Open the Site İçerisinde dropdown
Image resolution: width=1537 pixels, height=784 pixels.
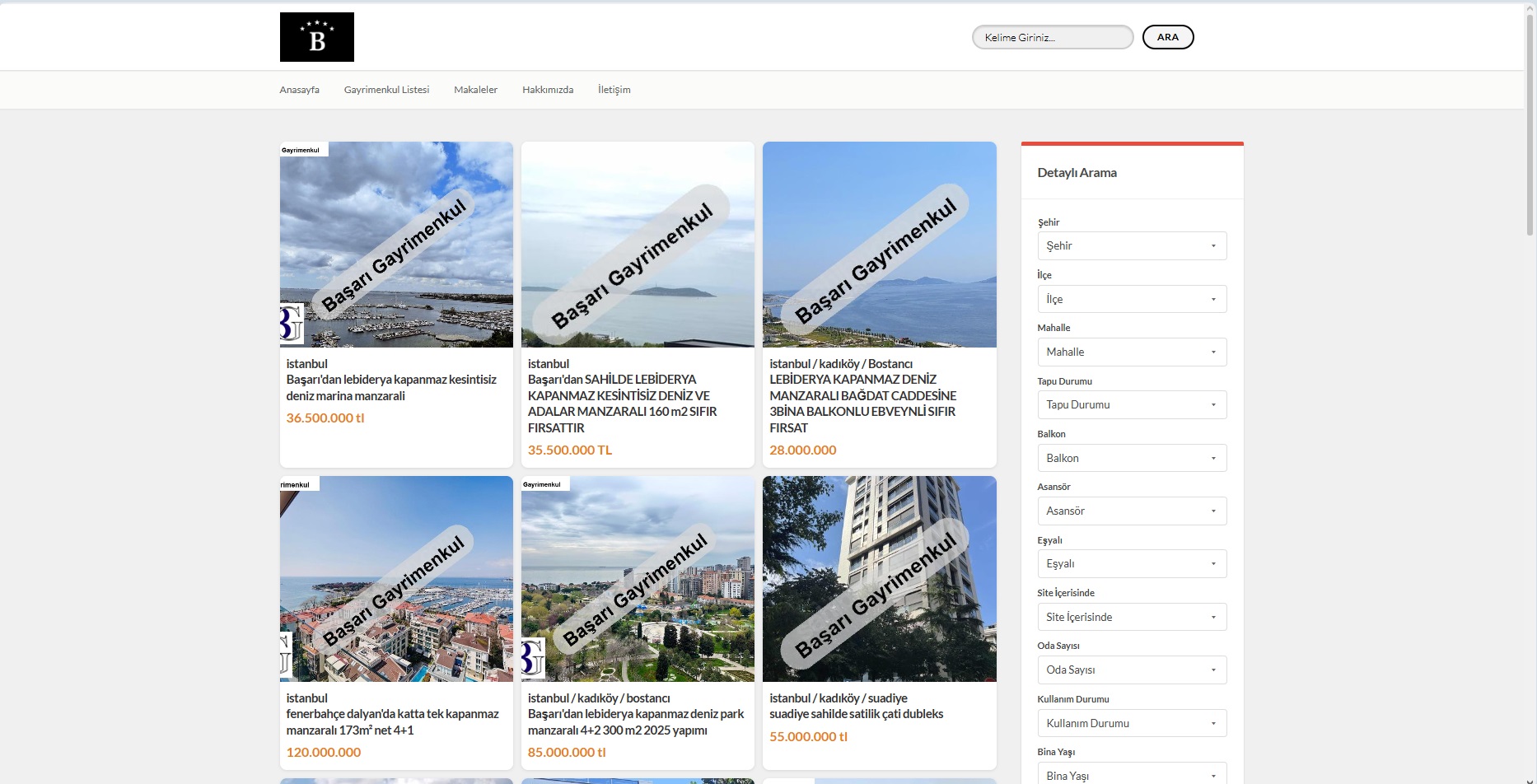point(1132,617)
